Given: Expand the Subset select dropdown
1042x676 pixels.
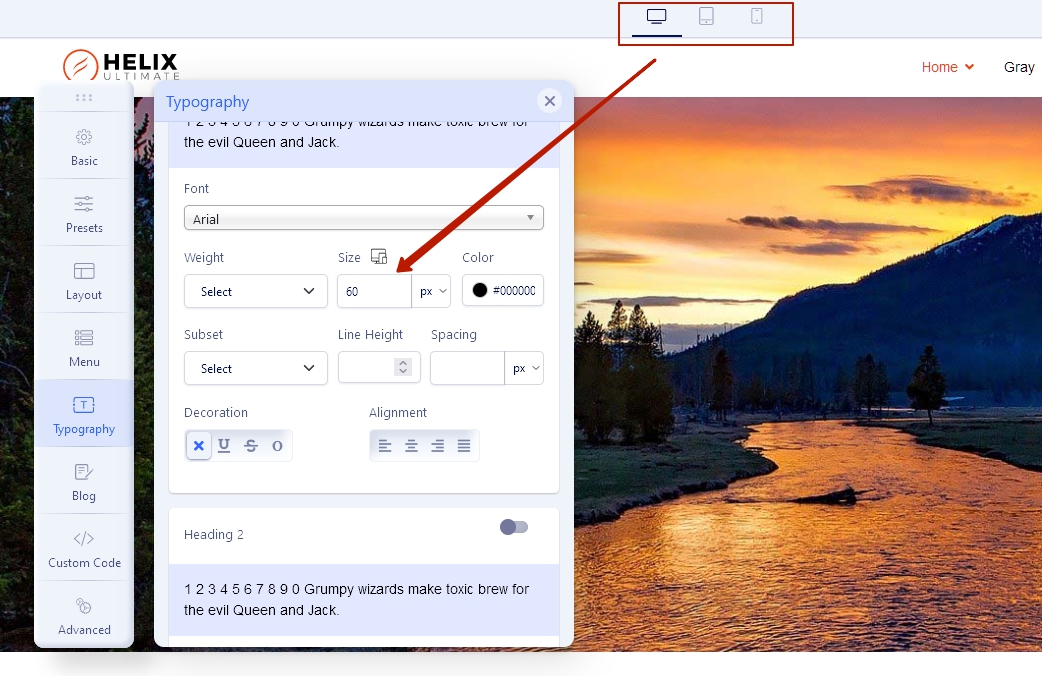Looking at the screenshot, I should (255, 368).
